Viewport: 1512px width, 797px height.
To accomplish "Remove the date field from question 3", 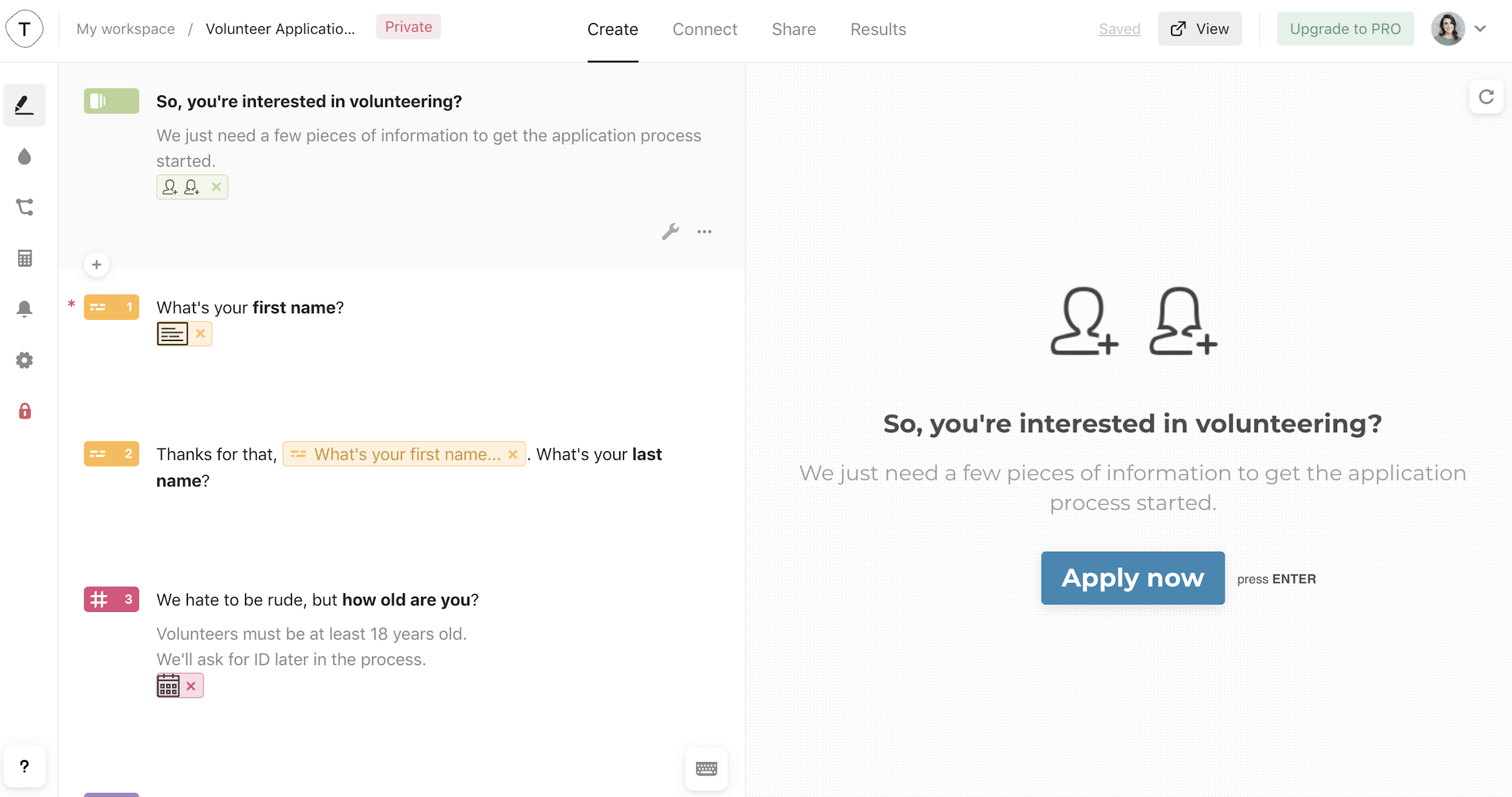I will (191, 685).
